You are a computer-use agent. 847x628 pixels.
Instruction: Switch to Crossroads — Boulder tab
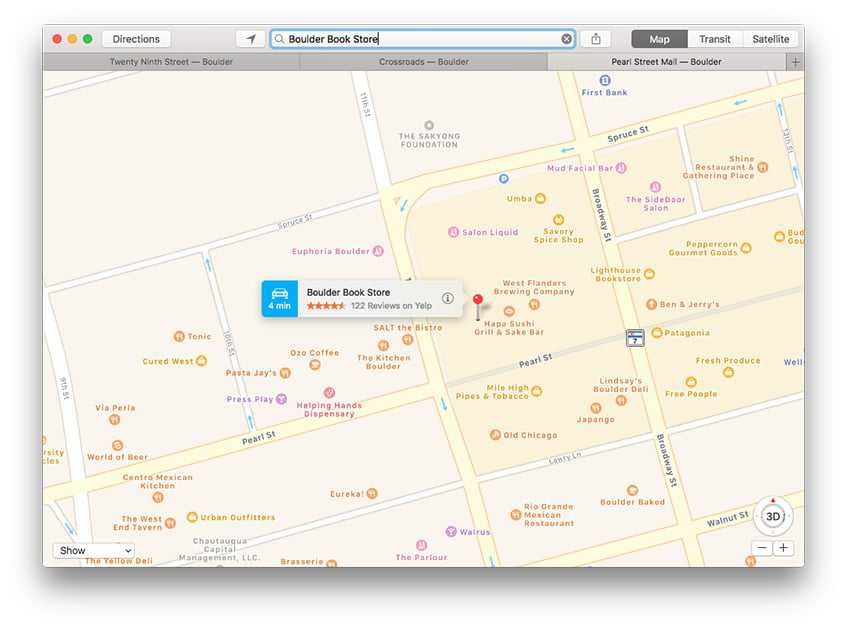pos(423,62)
